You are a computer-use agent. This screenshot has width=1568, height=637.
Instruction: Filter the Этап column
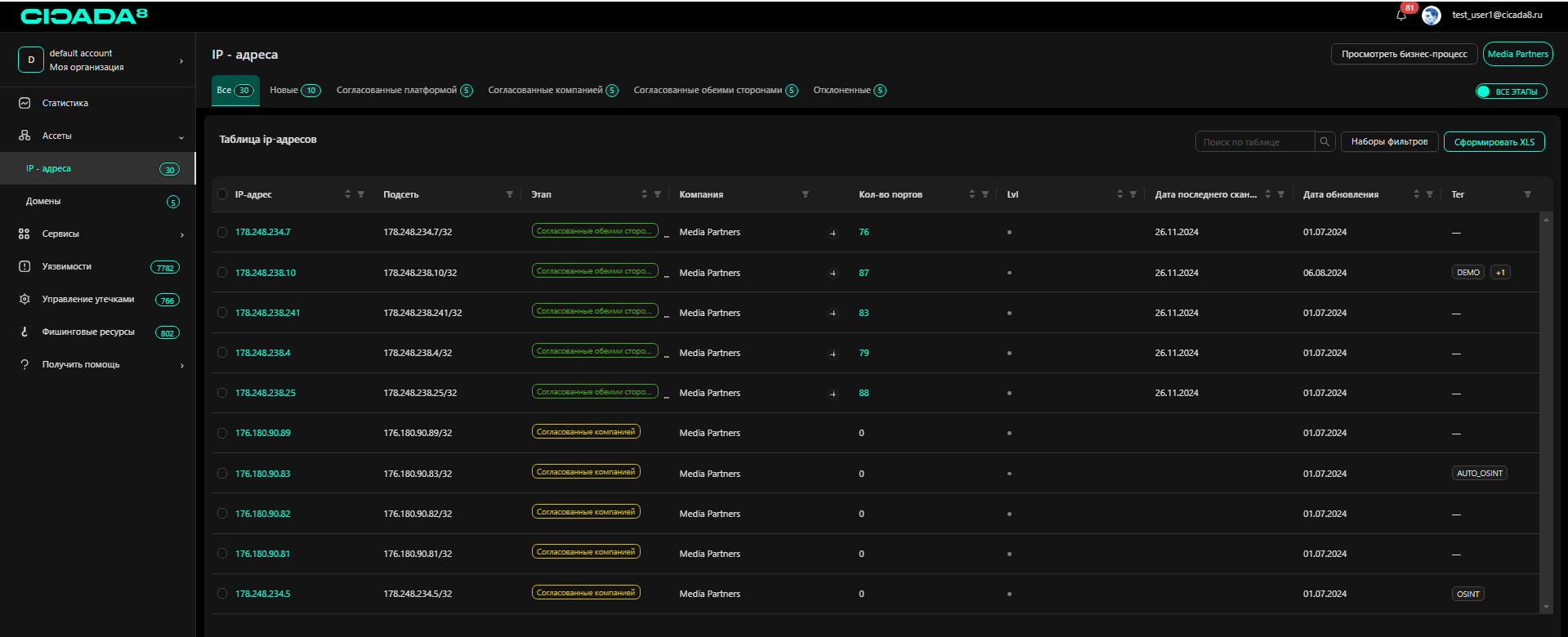click(658, 194)
